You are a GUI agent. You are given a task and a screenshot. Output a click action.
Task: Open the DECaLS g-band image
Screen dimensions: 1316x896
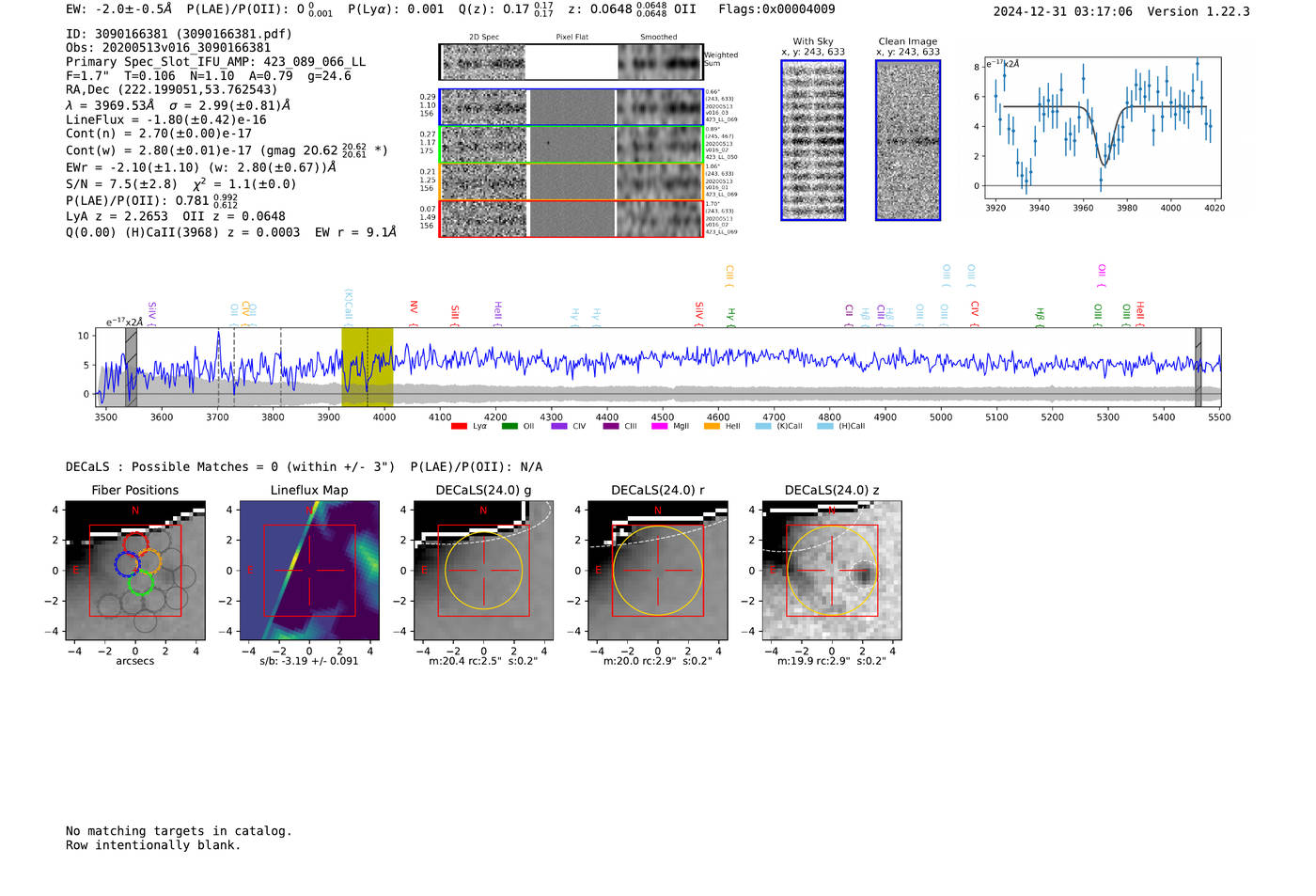coord(483,571)
